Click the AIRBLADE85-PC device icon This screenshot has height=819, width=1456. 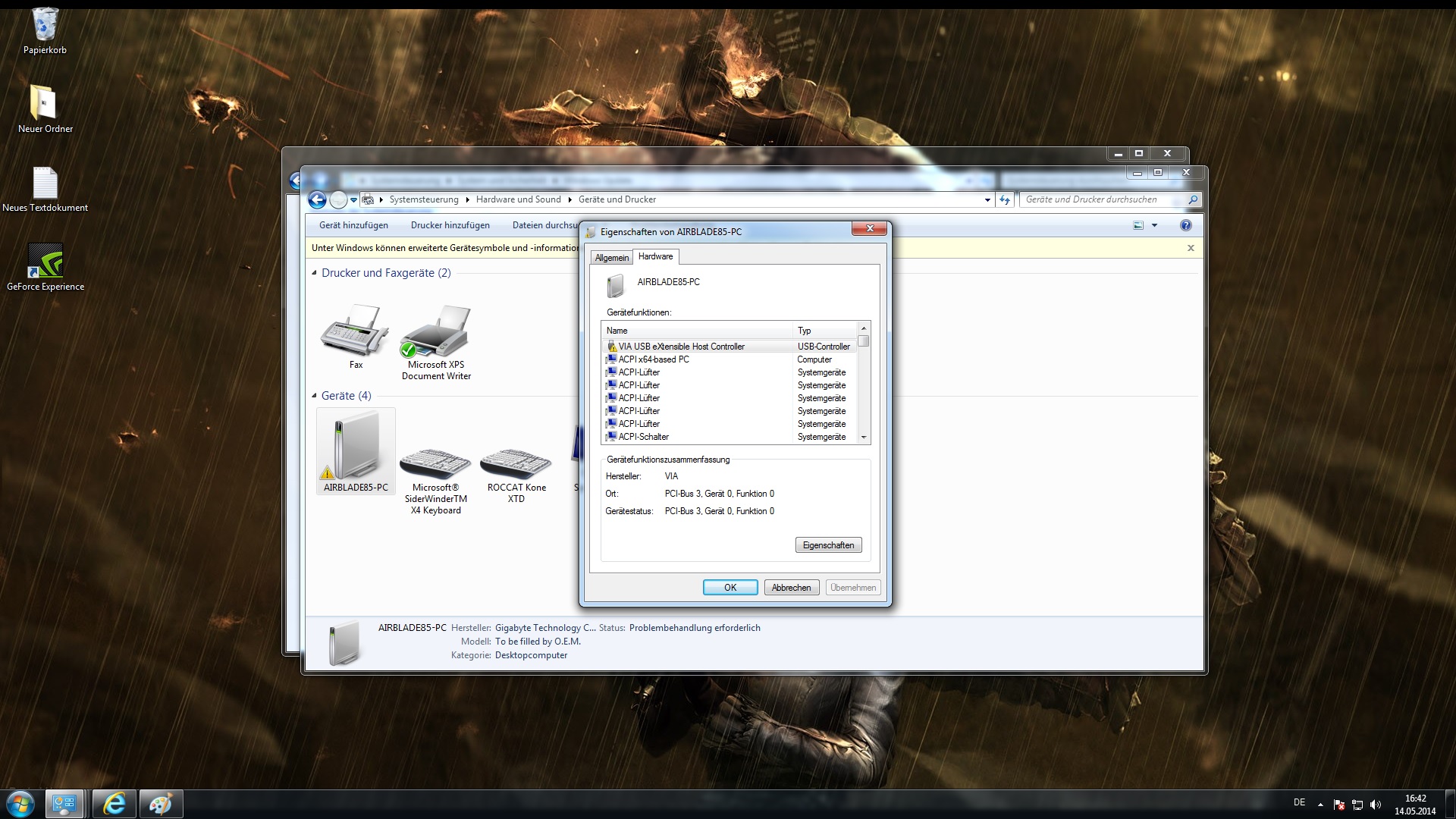355,449
